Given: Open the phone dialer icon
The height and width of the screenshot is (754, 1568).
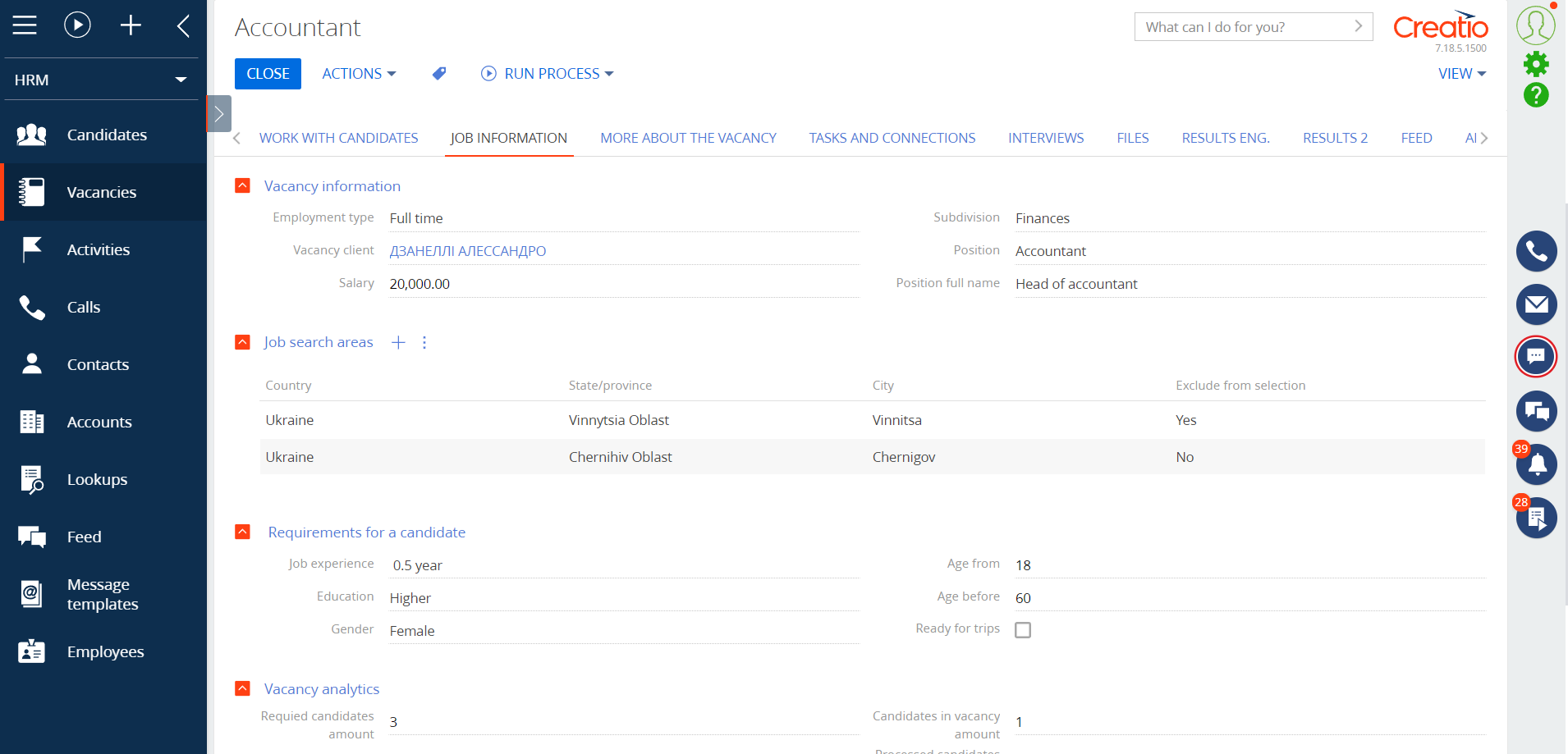Looking at the screenshot, I should pos(1537,251).
